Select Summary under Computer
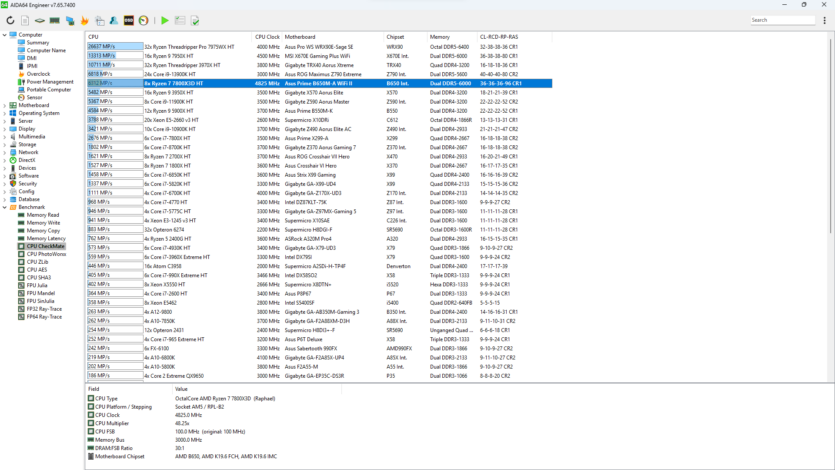Image resolution: width=835 pixels, height=470 pixels. (x=38, y=43)
